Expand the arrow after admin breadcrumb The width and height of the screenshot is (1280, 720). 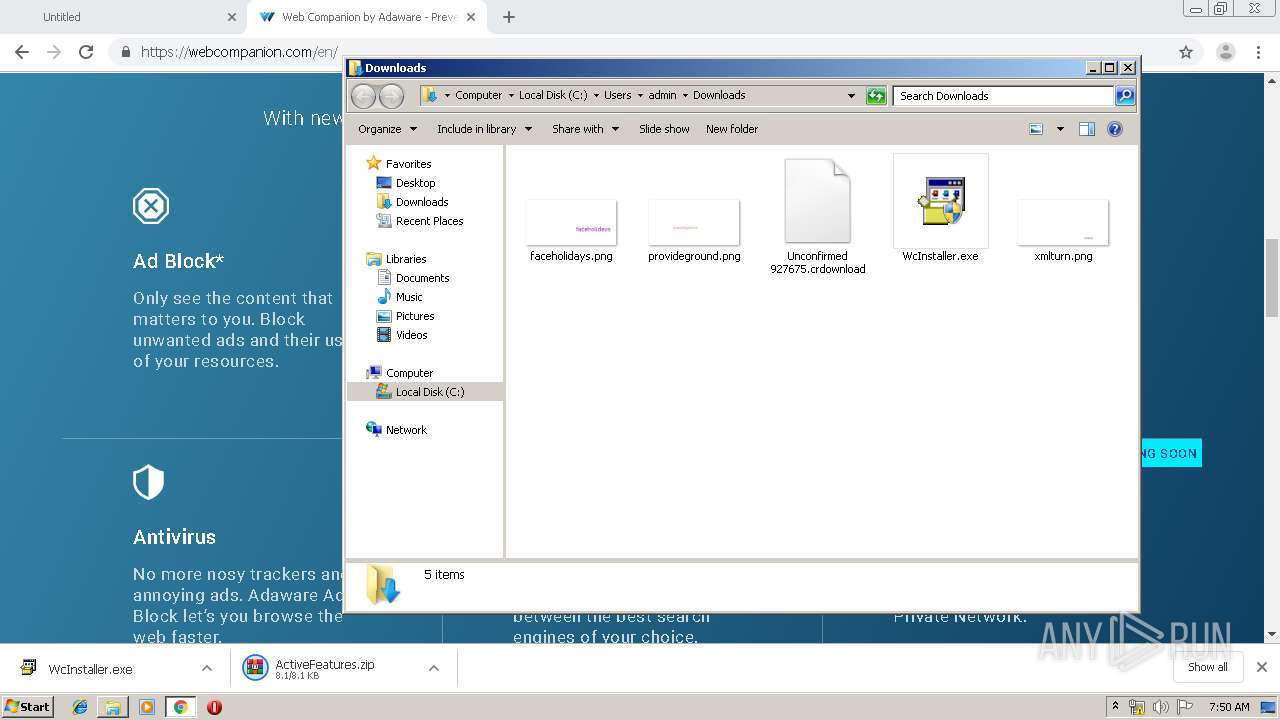[x=685, y=96]
